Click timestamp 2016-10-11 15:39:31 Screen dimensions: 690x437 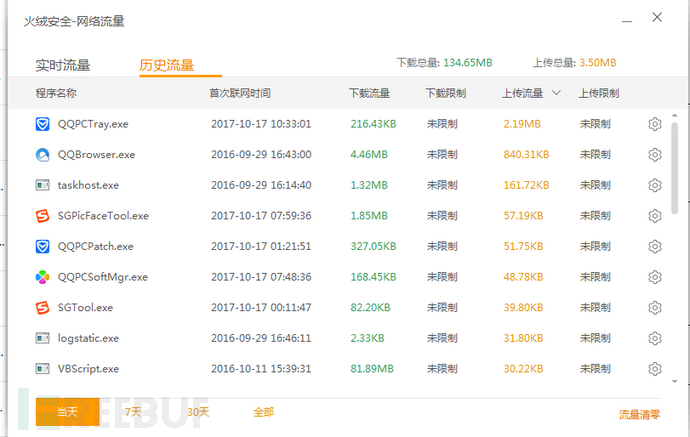tap(261, 369)
